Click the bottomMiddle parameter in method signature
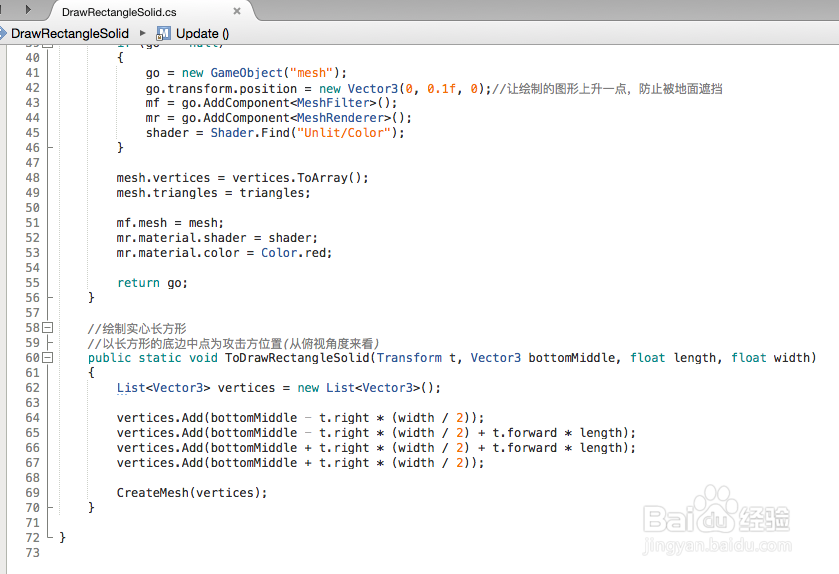This screenshot has width=839, height=574. (x=571, y=358)
